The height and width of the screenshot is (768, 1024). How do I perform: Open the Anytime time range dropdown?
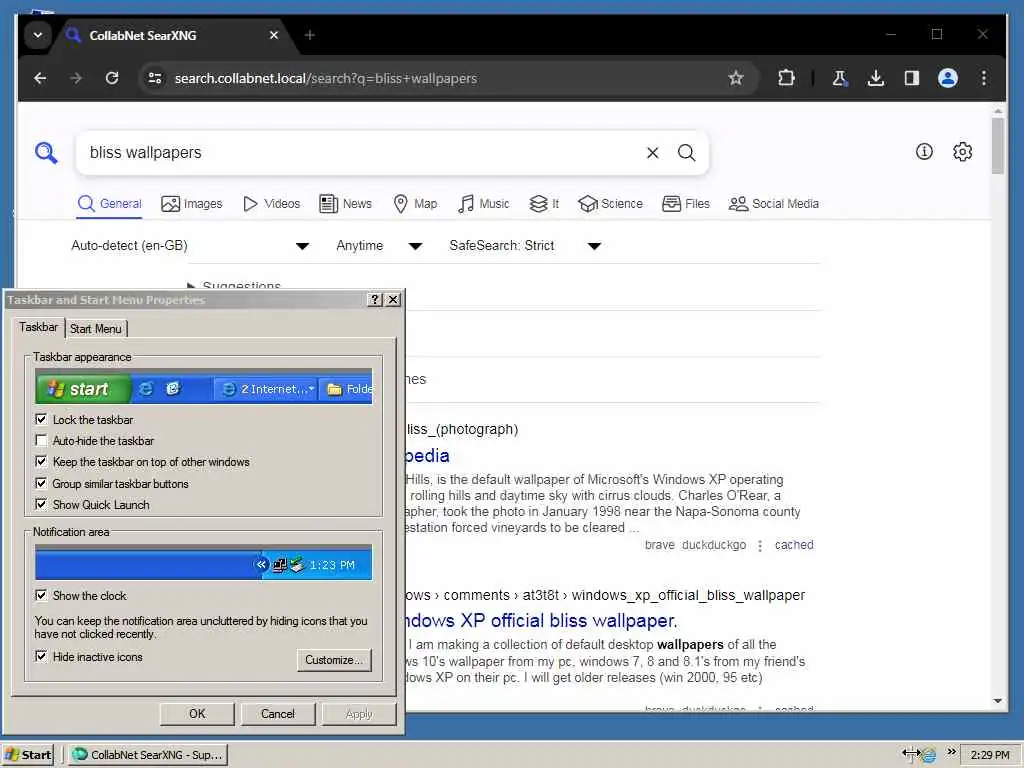click(x=379, y=246)
